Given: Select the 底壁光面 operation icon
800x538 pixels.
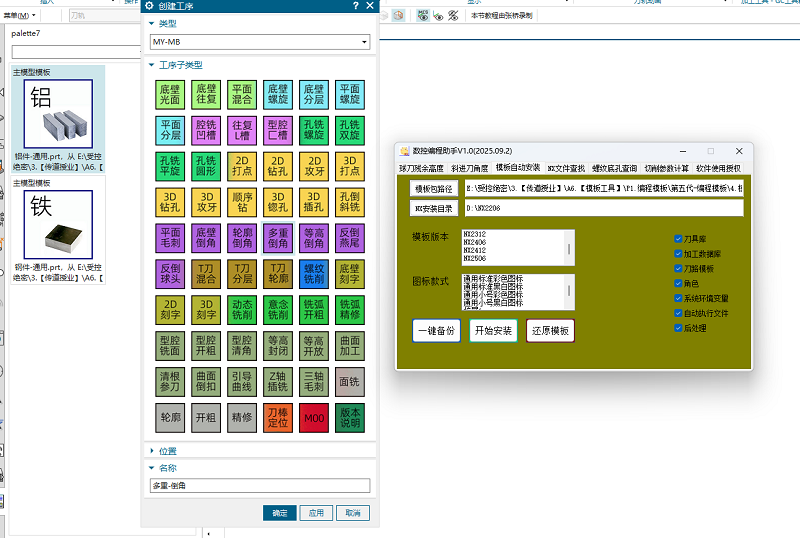Looking at the screenshot, I should [170, 95].
